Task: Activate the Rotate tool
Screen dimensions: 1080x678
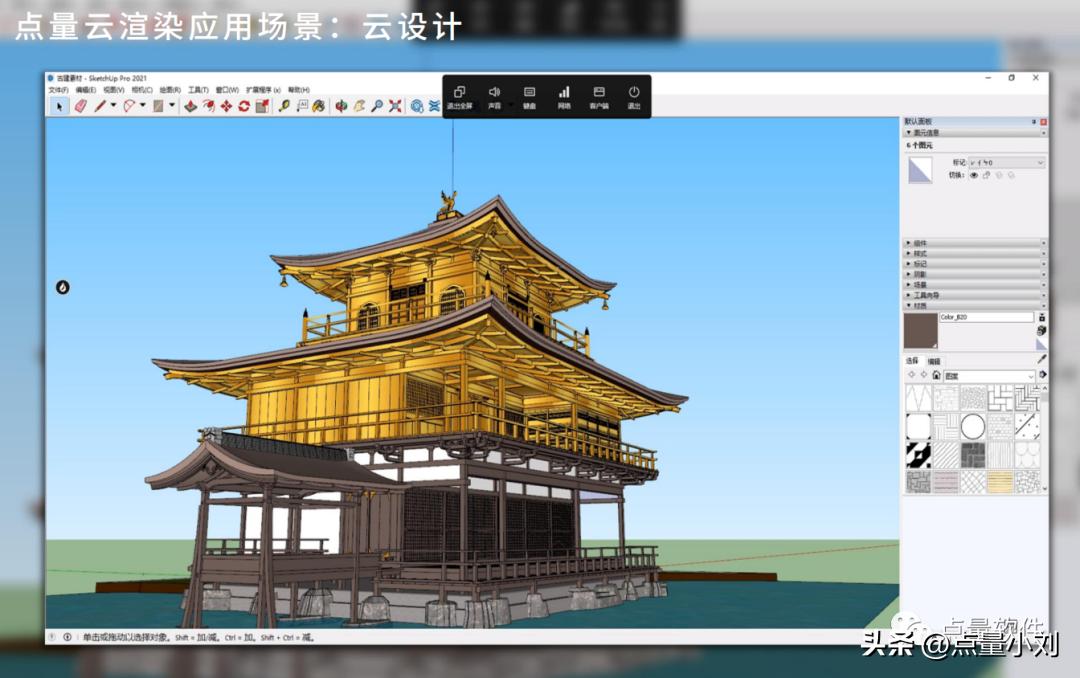Action: tap(244, 106)
